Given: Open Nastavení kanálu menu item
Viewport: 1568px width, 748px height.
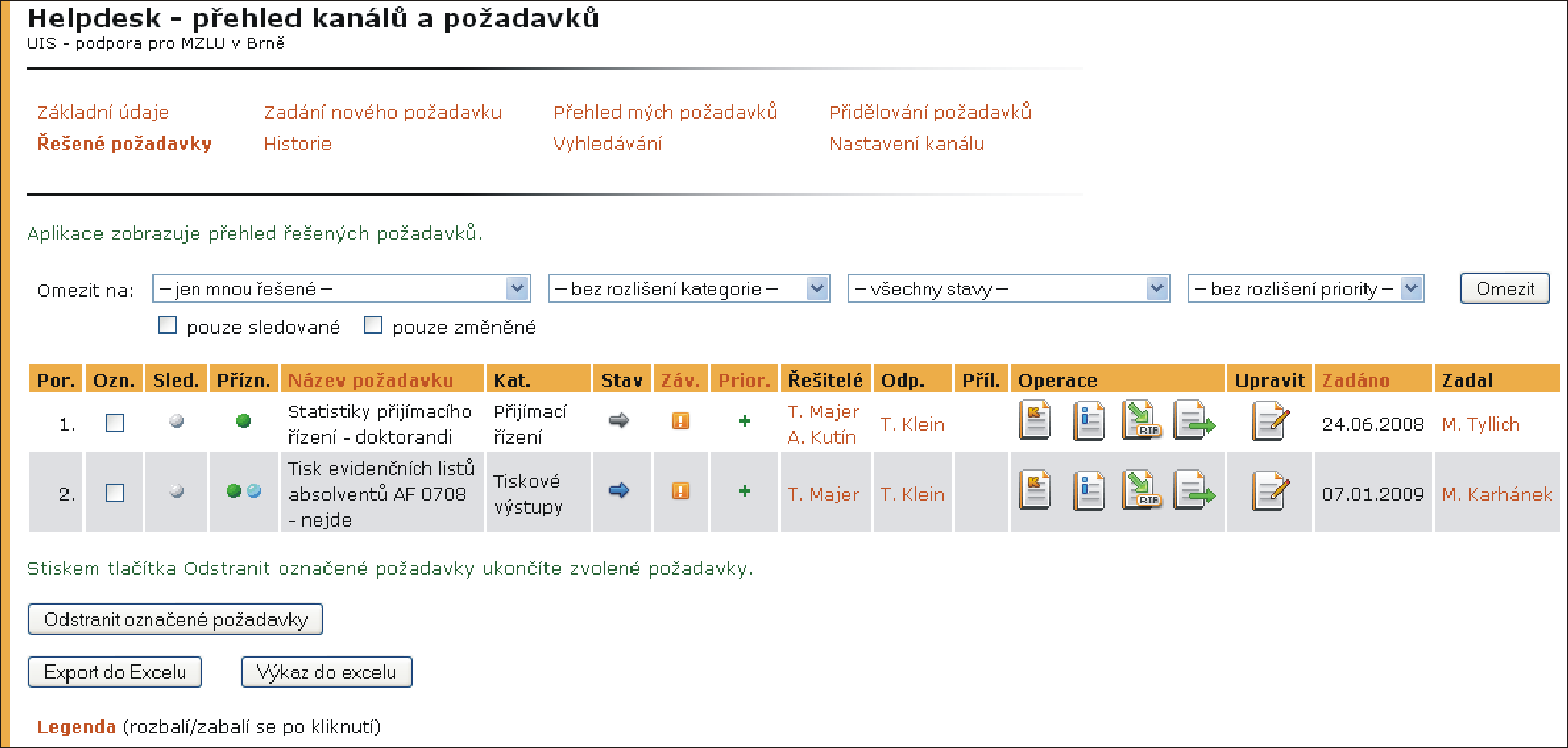Looking at the screenshot, I should pos(907,144).
